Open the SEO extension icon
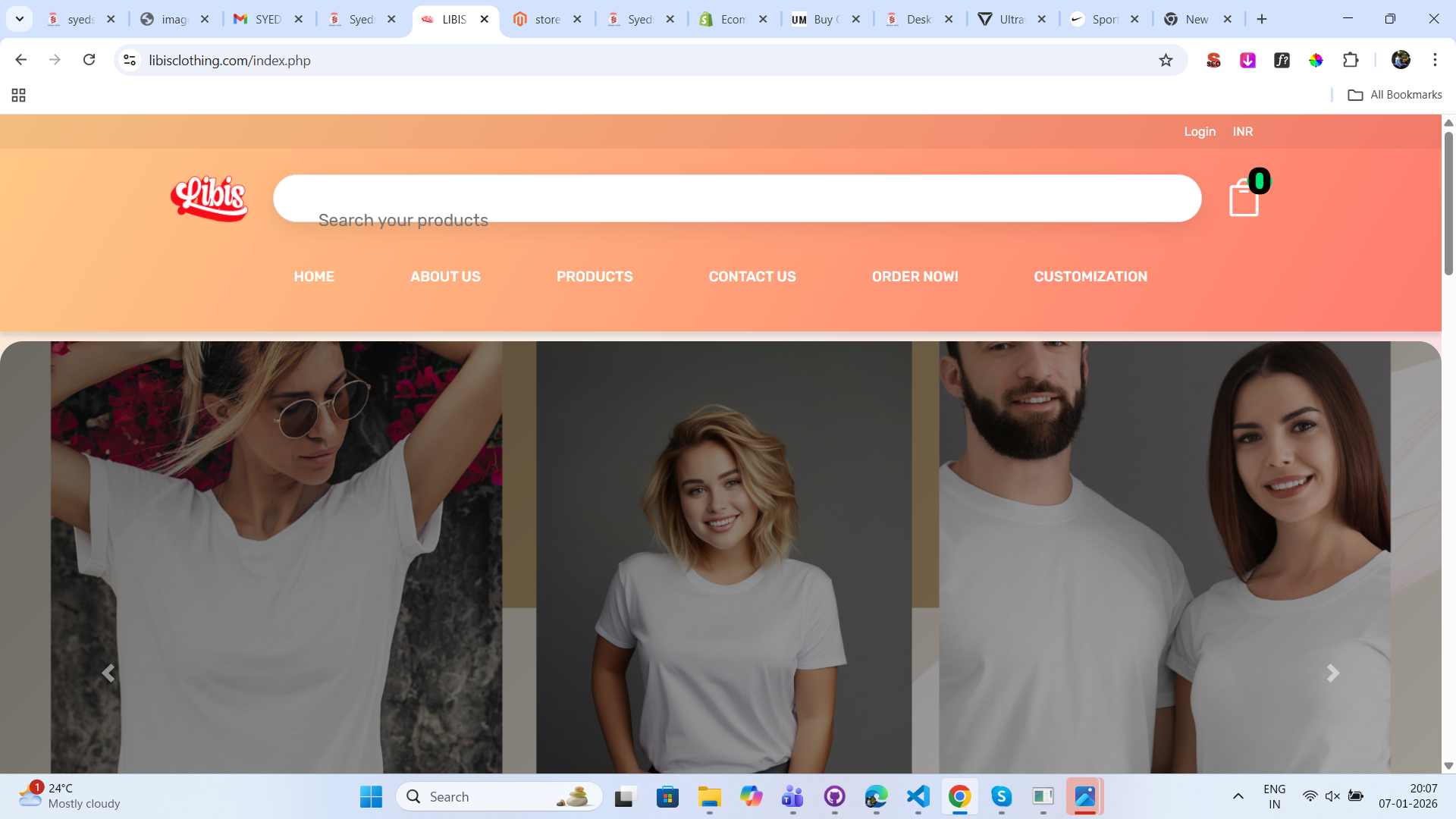 coord(1213,60)
